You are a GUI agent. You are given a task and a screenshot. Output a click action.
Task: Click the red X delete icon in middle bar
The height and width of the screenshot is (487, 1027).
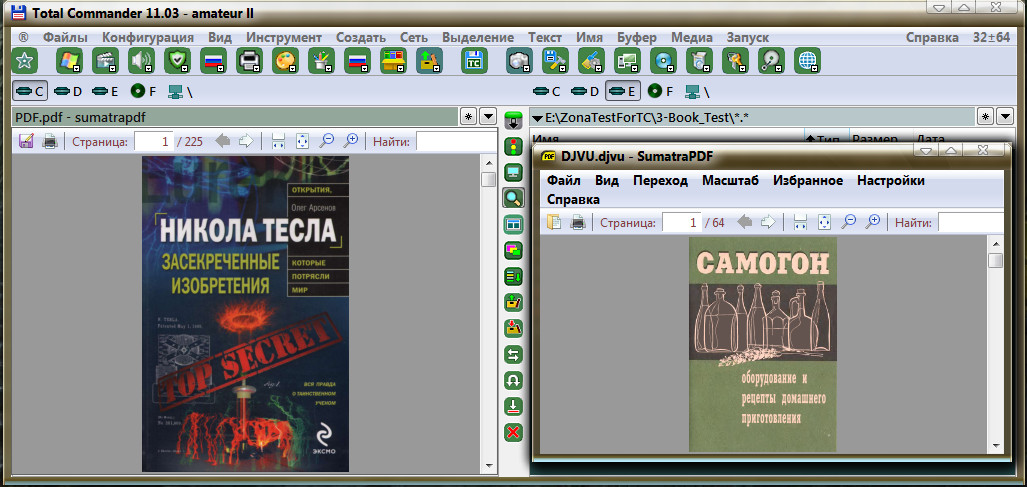pyautogui.click(x=514, y=432)
